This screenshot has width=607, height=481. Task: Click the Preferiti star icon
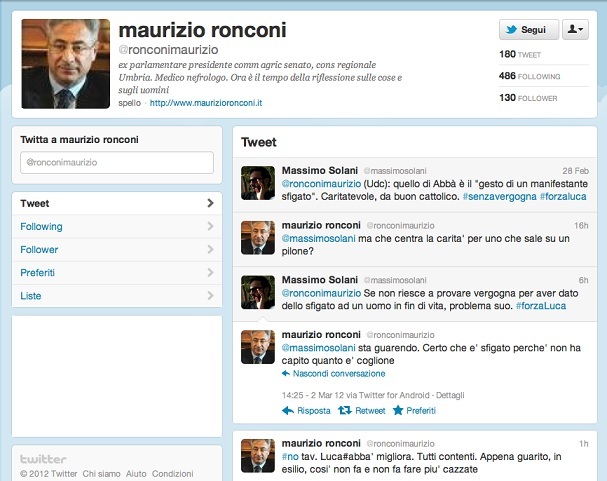tap(398, 410)
